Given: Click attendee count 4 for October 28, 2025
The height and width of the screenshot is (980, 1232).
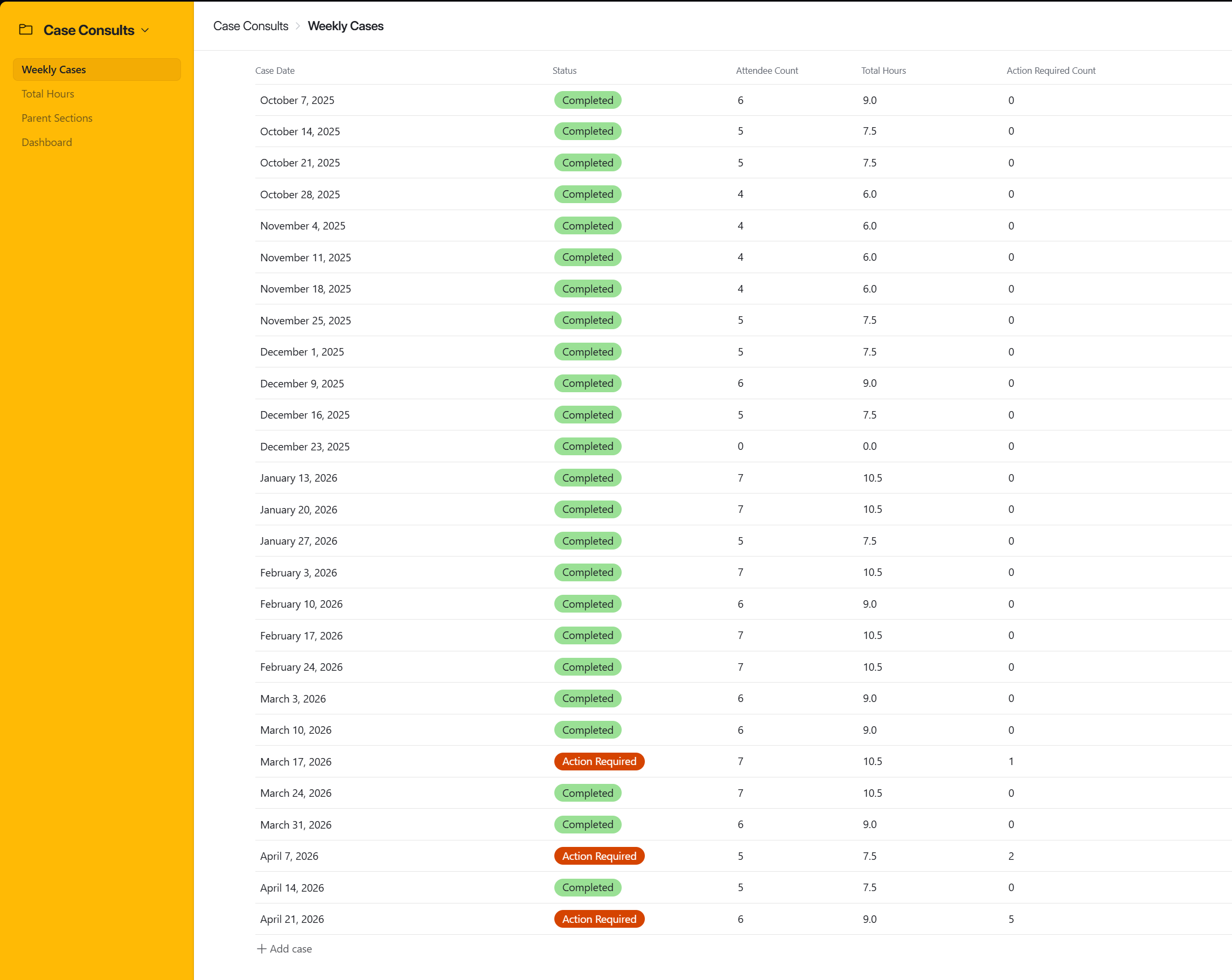Looking at the screenshot, I should point(741,195).
